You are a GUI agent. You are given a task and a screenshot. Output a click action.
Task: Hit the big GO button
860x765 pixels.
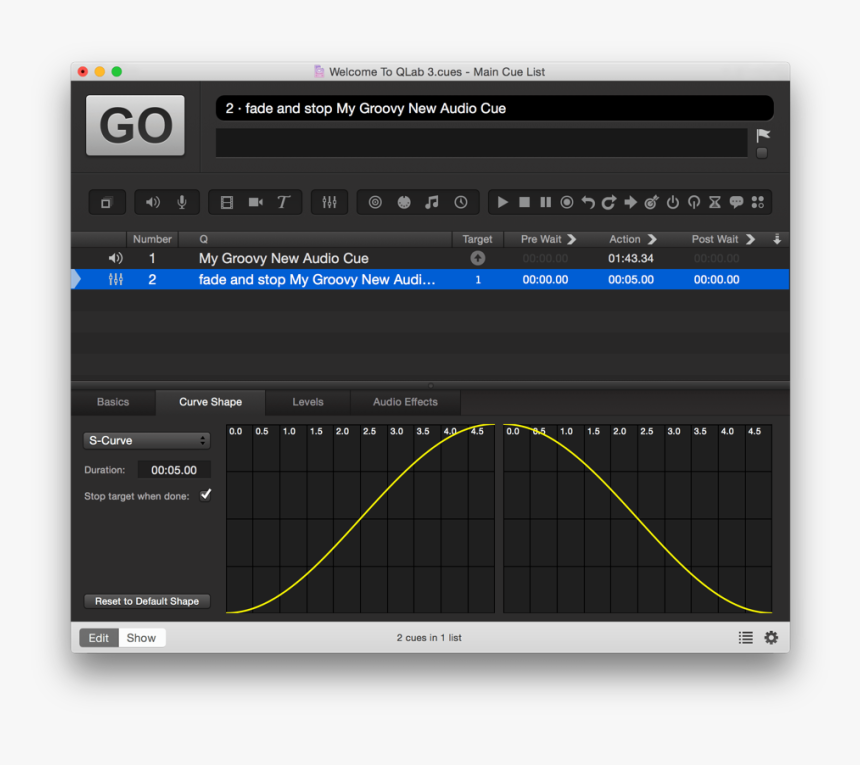[x=134, y=124]
